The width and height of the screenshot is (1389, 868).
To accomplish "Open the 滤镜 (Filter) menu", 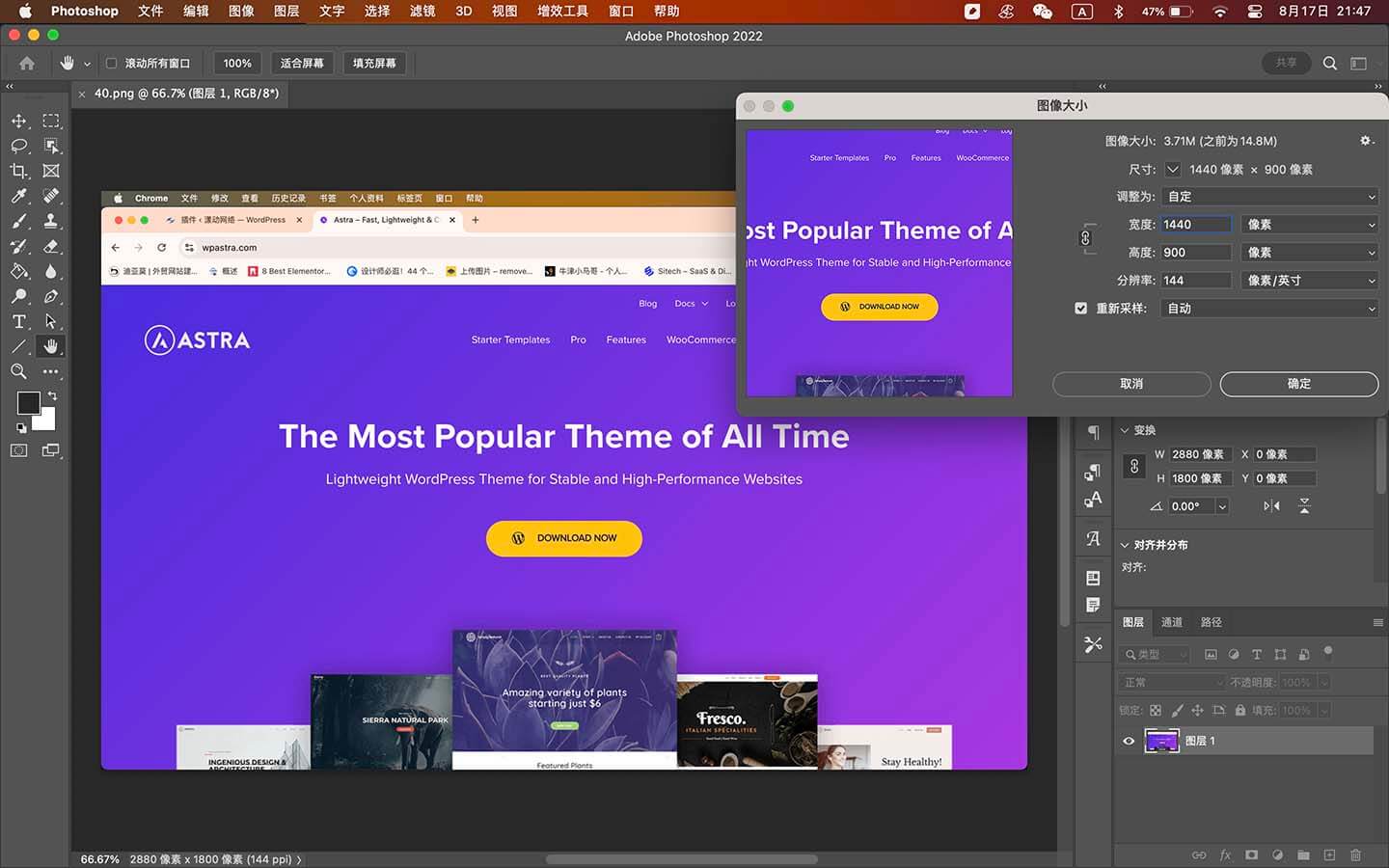I will coord(422,11).
